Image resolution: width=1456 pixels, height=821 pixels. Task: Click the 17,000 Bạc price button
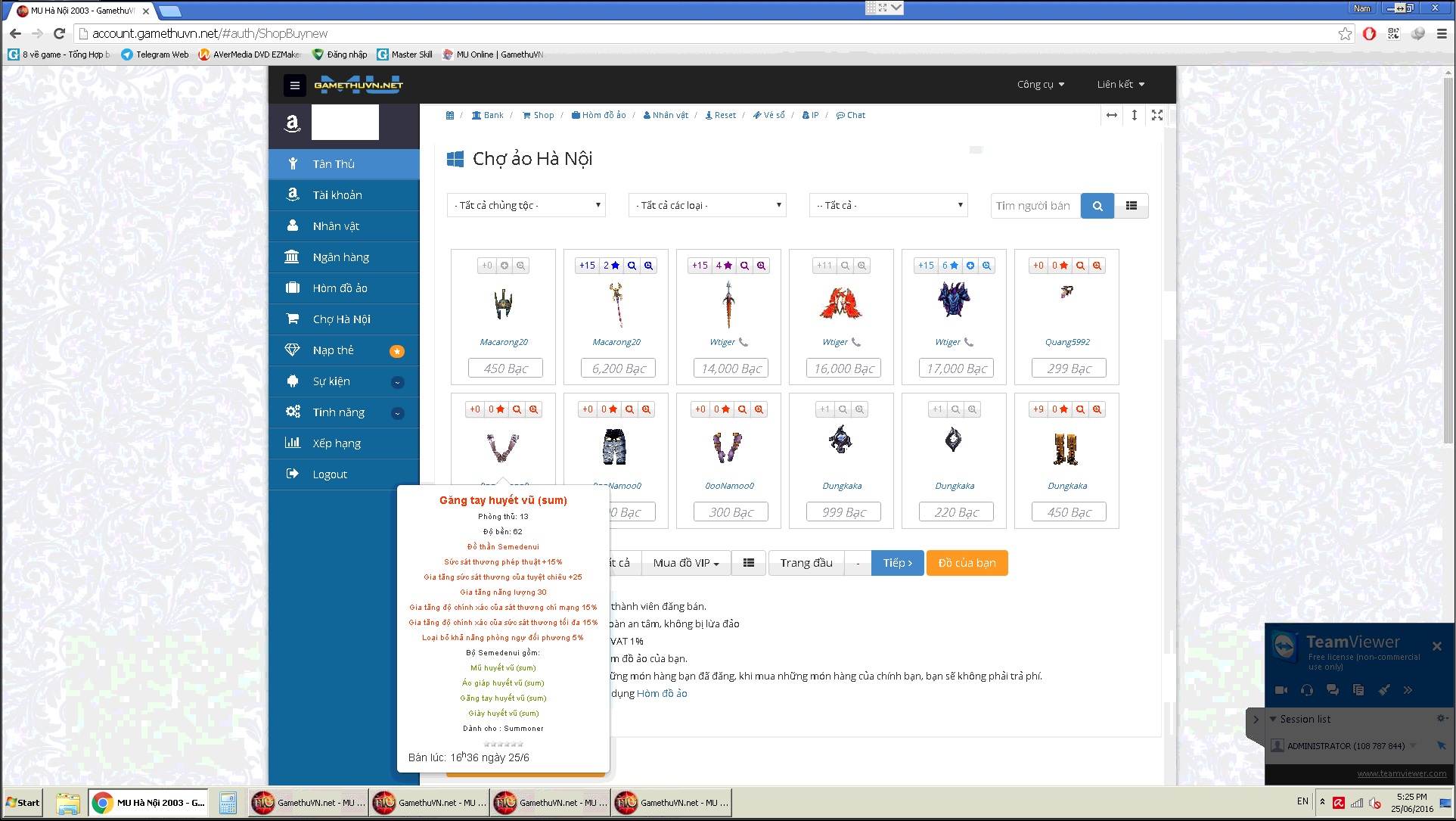pyautogui.click(x=957, y=369)
